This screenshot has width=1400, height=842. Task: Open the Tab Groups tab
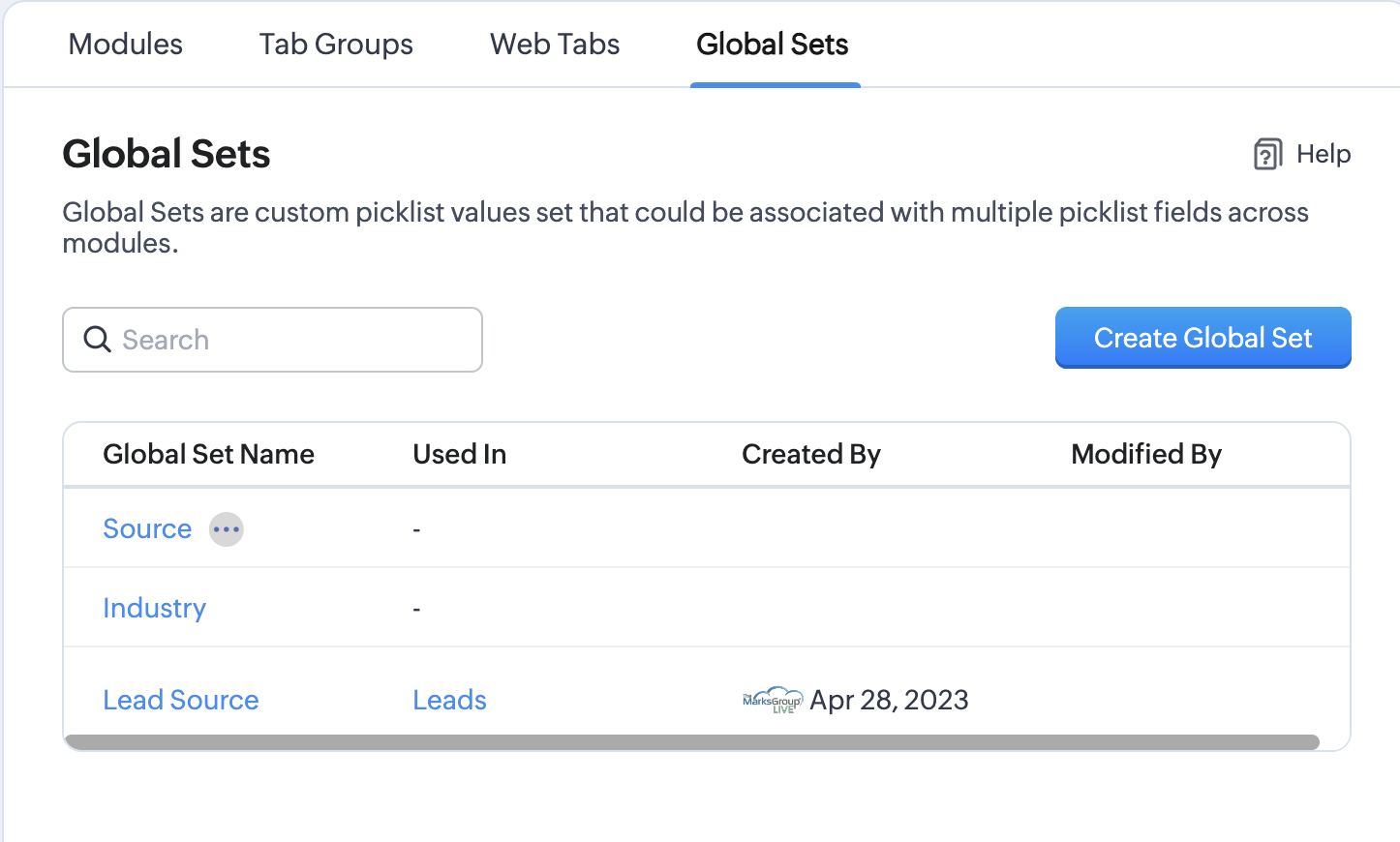tap(335, 44)
